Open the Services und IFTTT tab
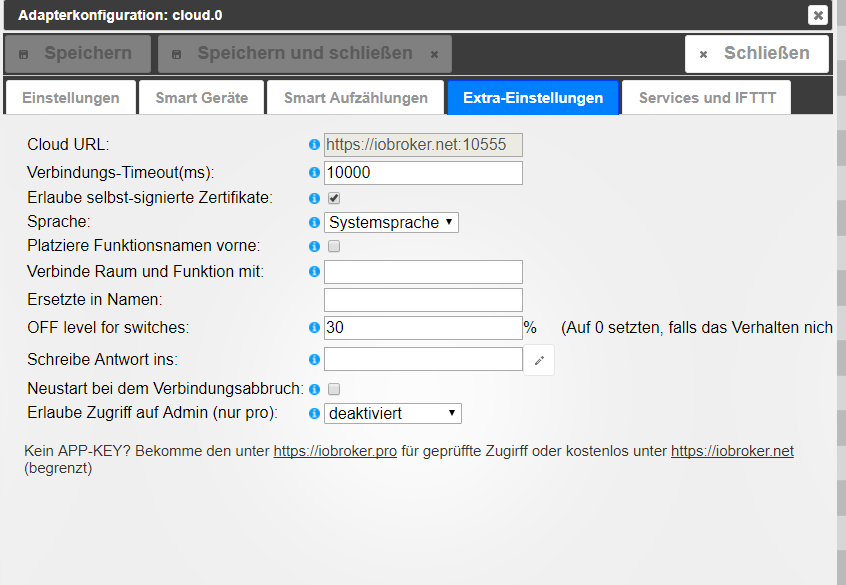The width and height of the screenshot is (846, 585). [x=707, y=98]
